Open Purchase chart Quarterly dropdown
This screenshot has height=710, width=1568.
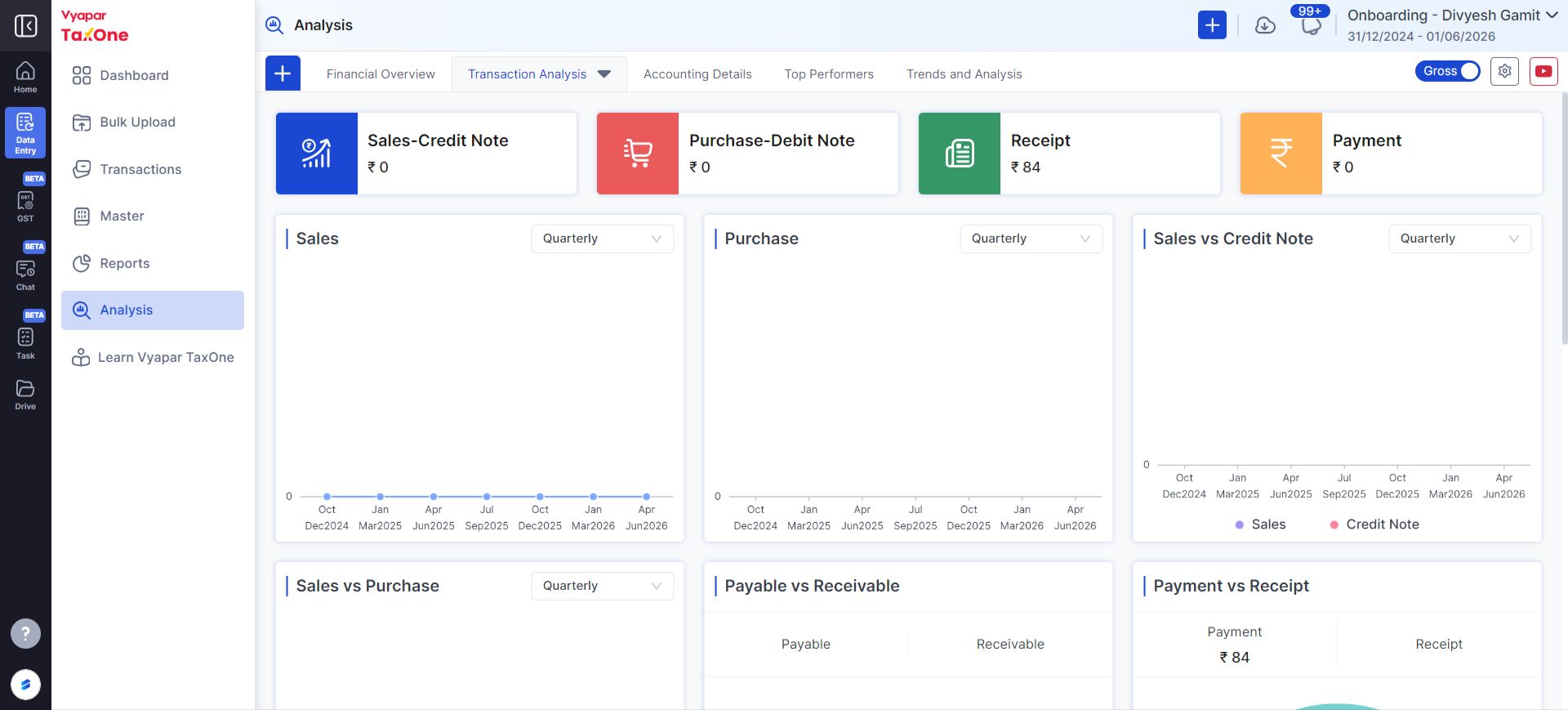pos(1031,239)
